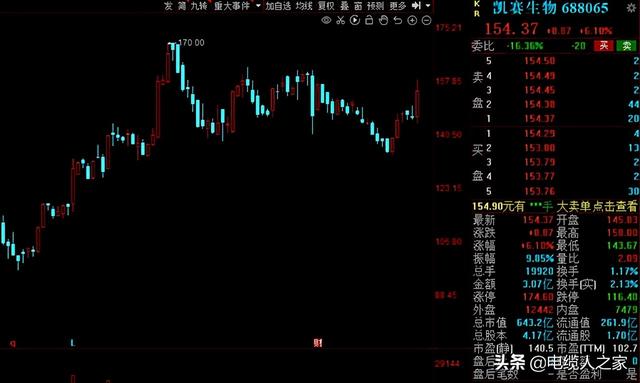Open settings gear beside 688065
This screenshot has width=640, height=383.
pos(631,7)
